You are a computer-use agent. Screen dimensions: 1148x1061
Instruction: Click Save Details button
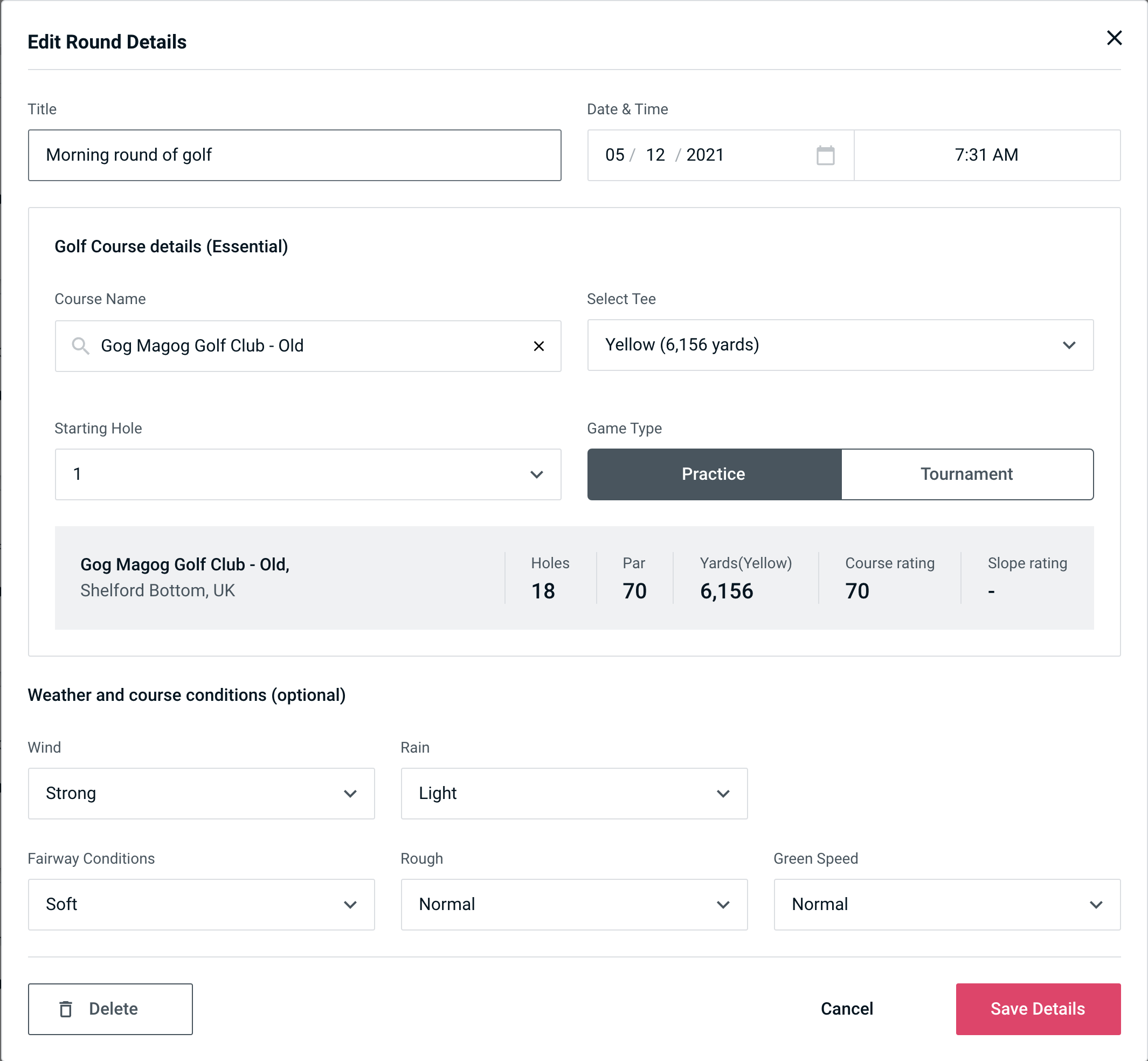pos(1037,1009)
